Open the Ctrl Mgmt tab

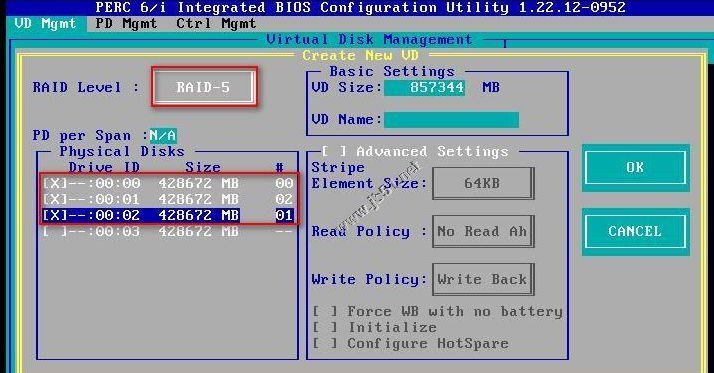click(216, 24)
